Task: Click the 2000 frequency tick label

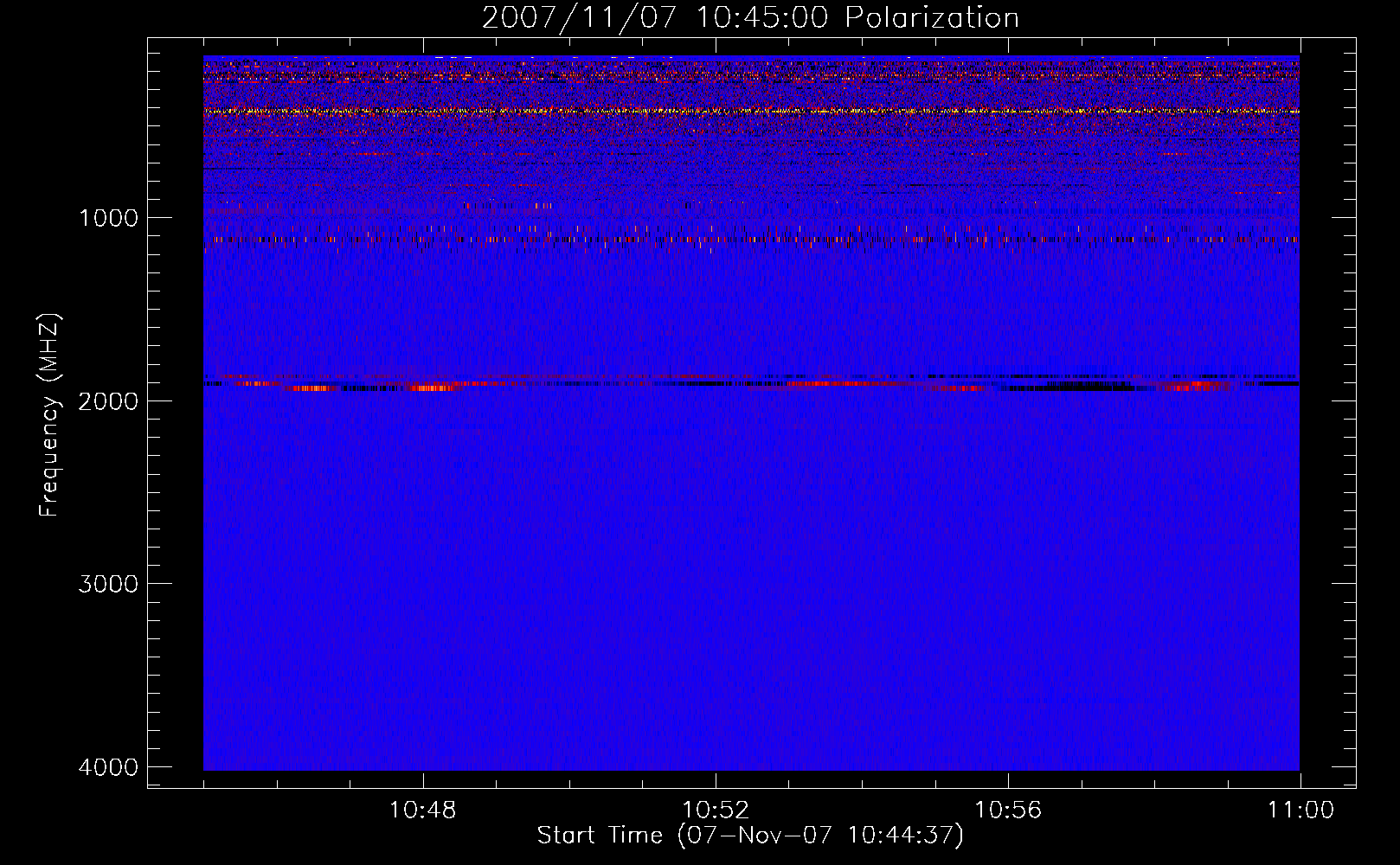Action: tap(108, 400)
